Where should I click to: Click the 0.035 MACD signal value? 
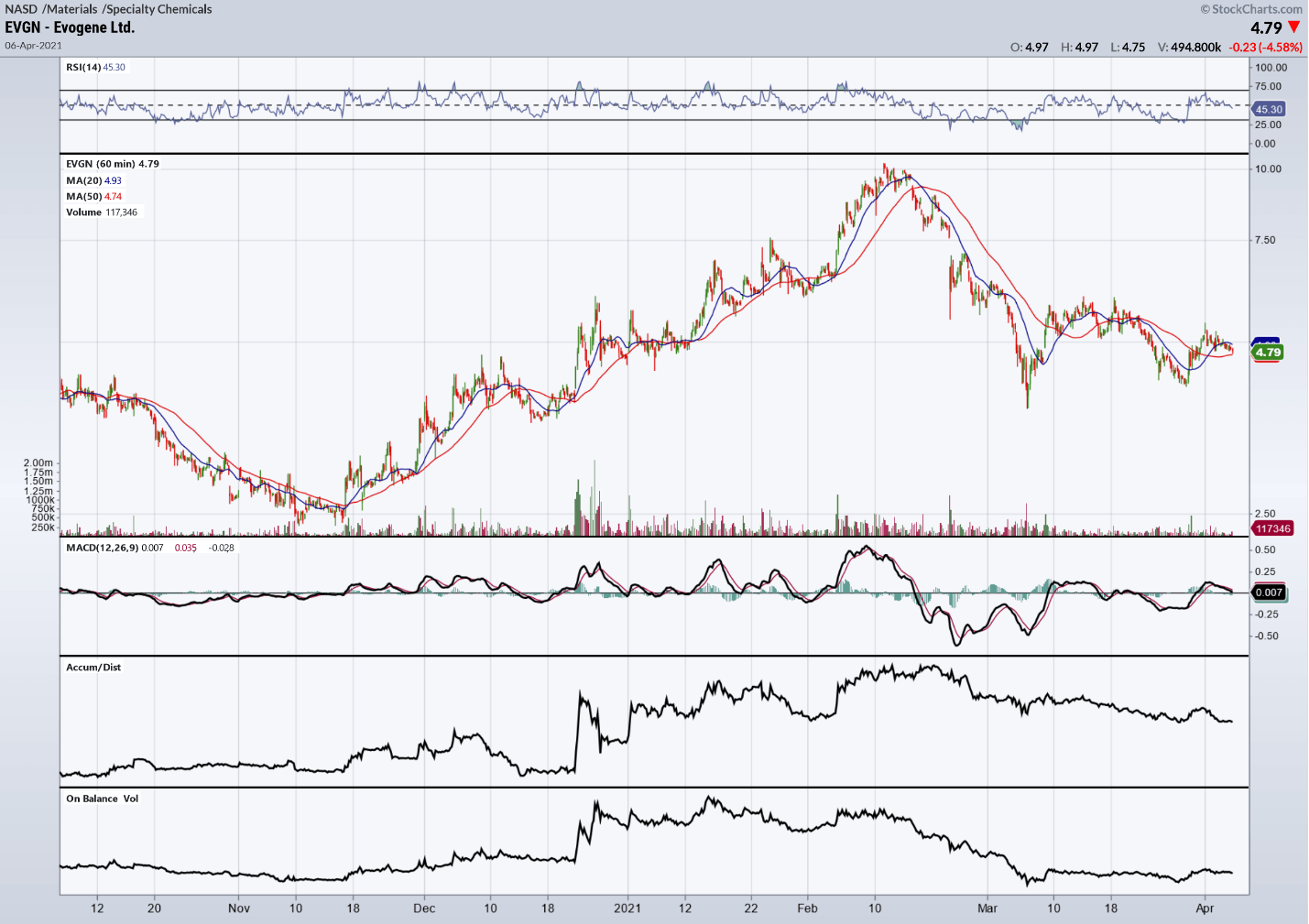[186, 548]
